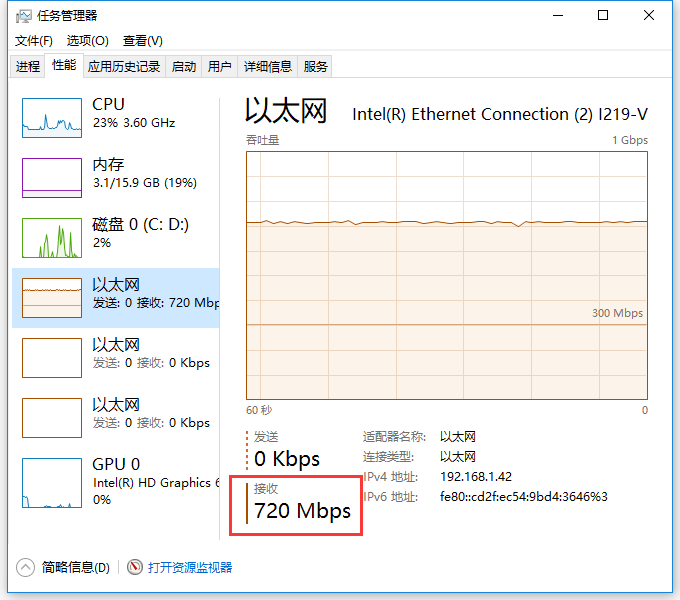Switch to the 服务 tab
680x600 pixels.
[315, 66]
